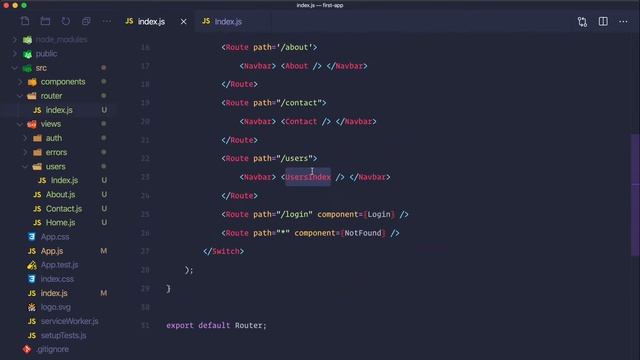This screenshot has width=640, height=360.
Task: Click the Login component reference in code
Action: coord(379,214)
